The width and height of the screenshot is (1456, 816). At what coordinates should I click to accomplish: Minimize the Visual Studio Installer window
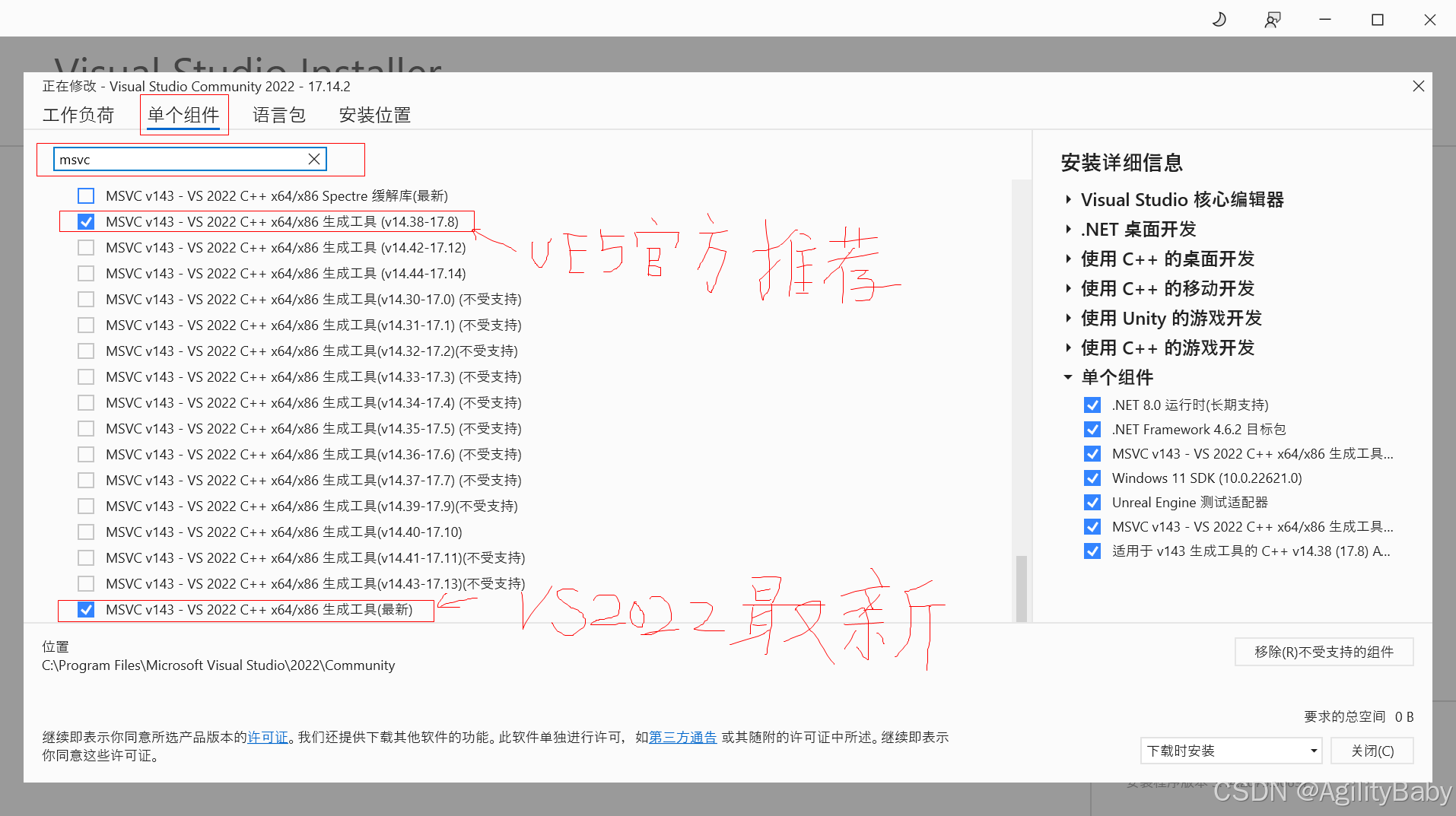(1325, 20)
